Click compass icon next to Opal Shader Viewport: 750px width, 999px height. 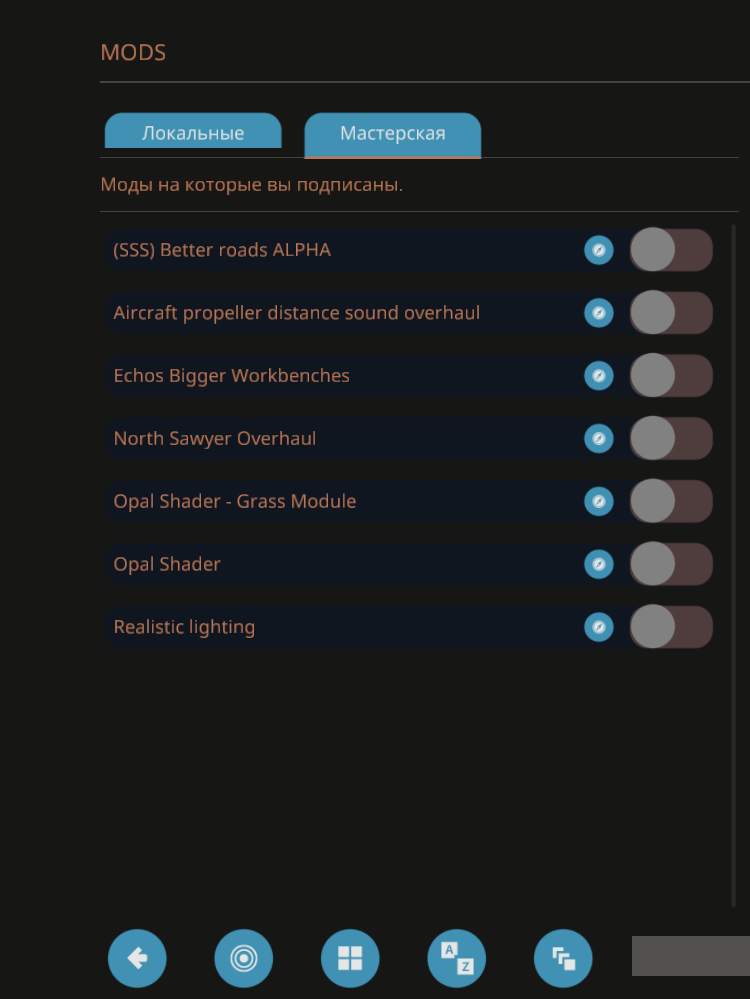click(x=598, y=564)
